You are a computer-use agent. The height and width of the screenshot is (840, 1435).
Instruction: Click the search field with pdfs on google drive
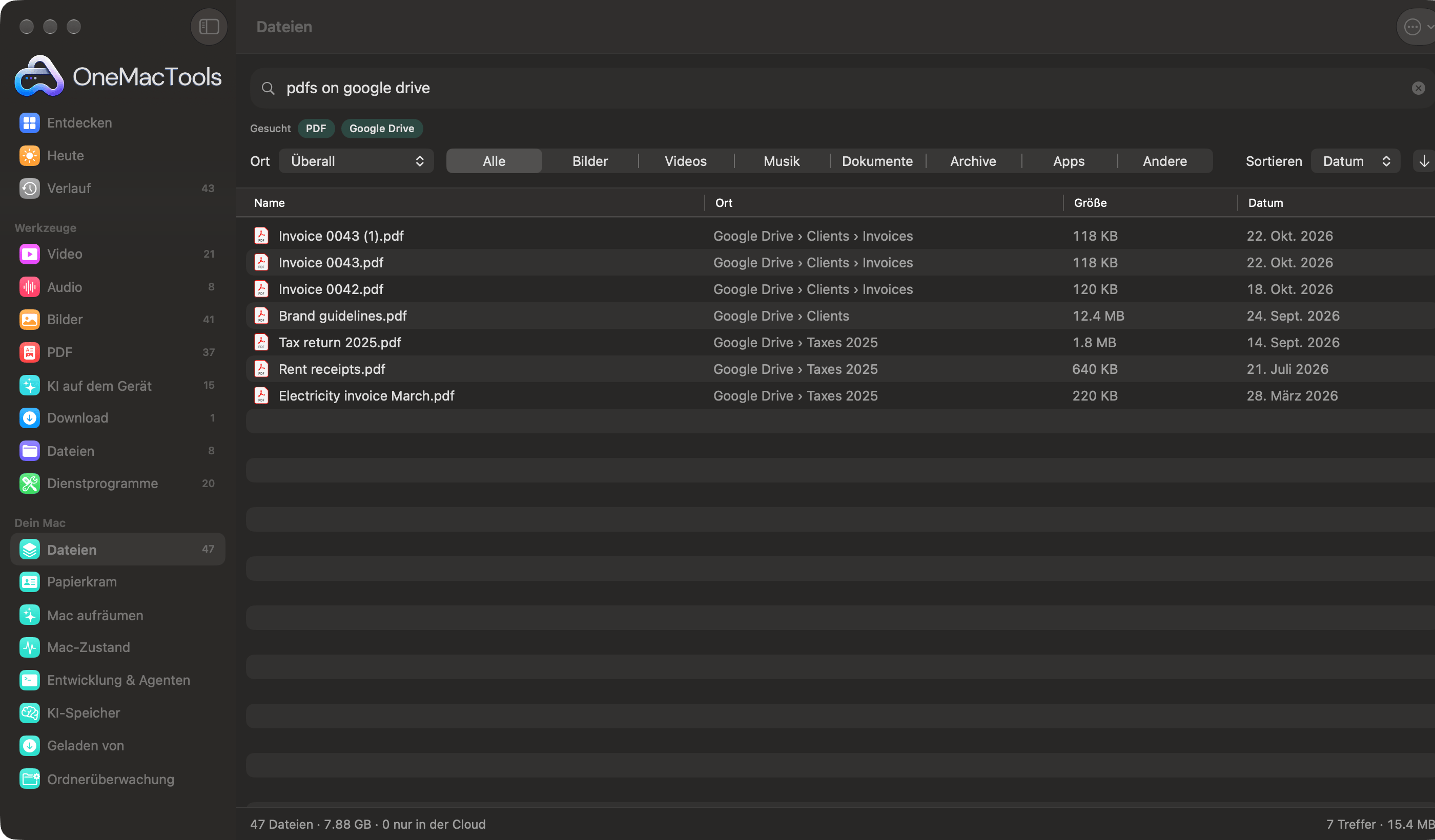(842, 88)
